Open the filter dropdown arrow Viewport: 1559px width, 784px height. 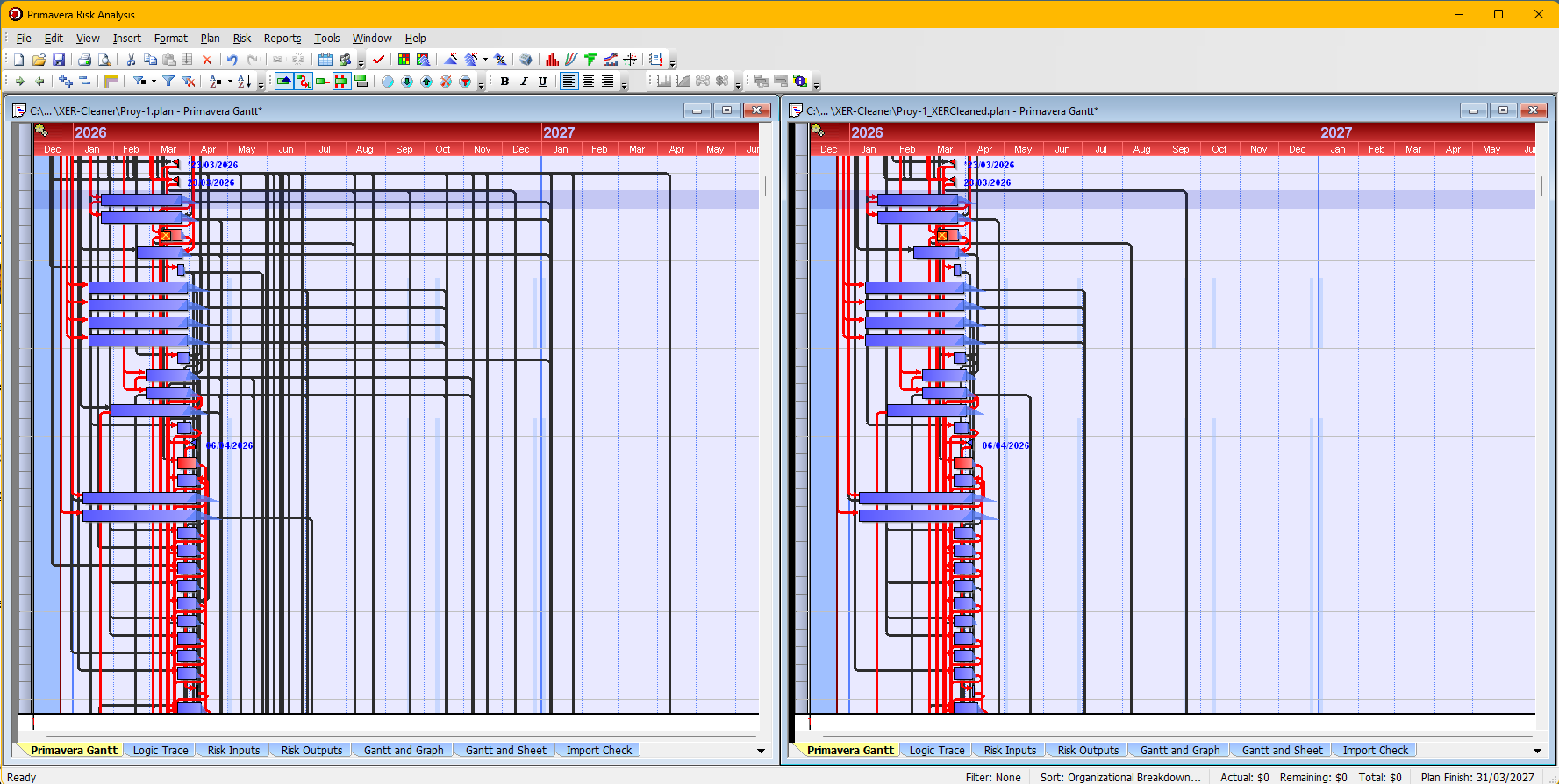(x=154, y=82)
